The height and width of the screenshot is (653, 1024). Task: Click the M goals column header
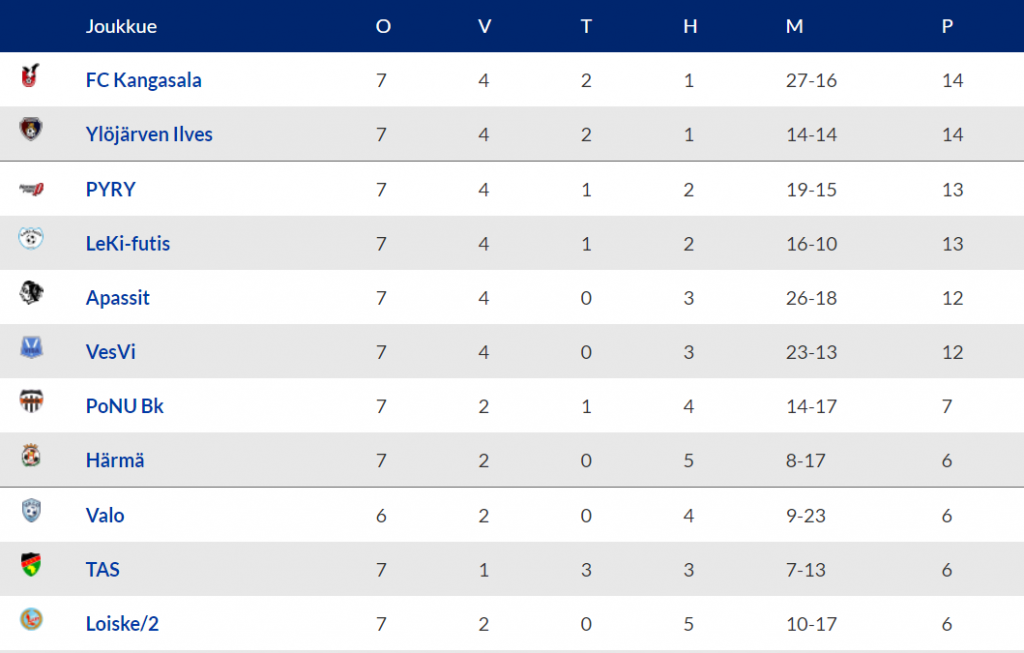[x=794, y=26]
